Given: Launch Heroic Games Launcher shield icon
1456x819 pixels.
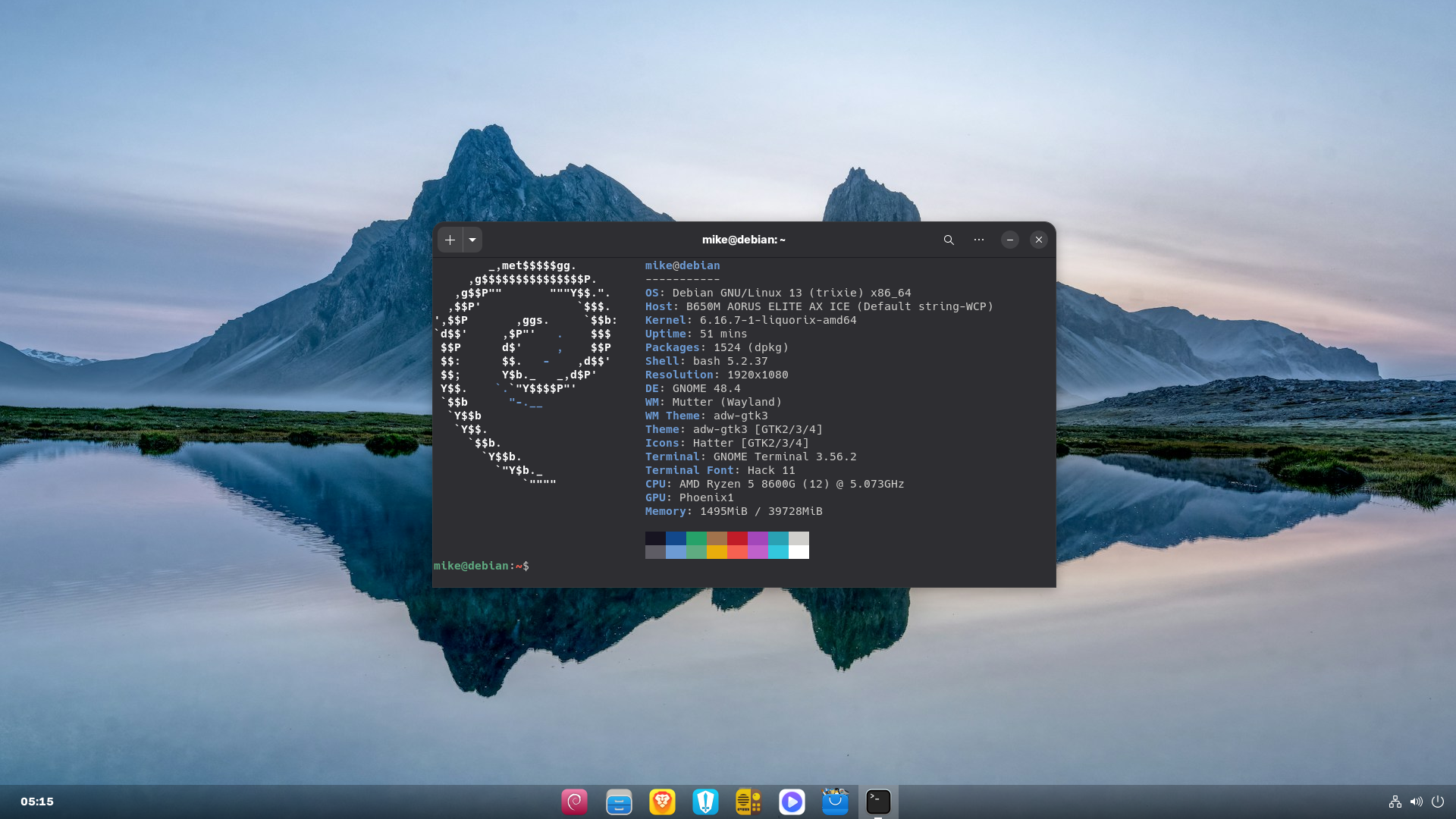Looking at the screenshot, I should [705, 802].
